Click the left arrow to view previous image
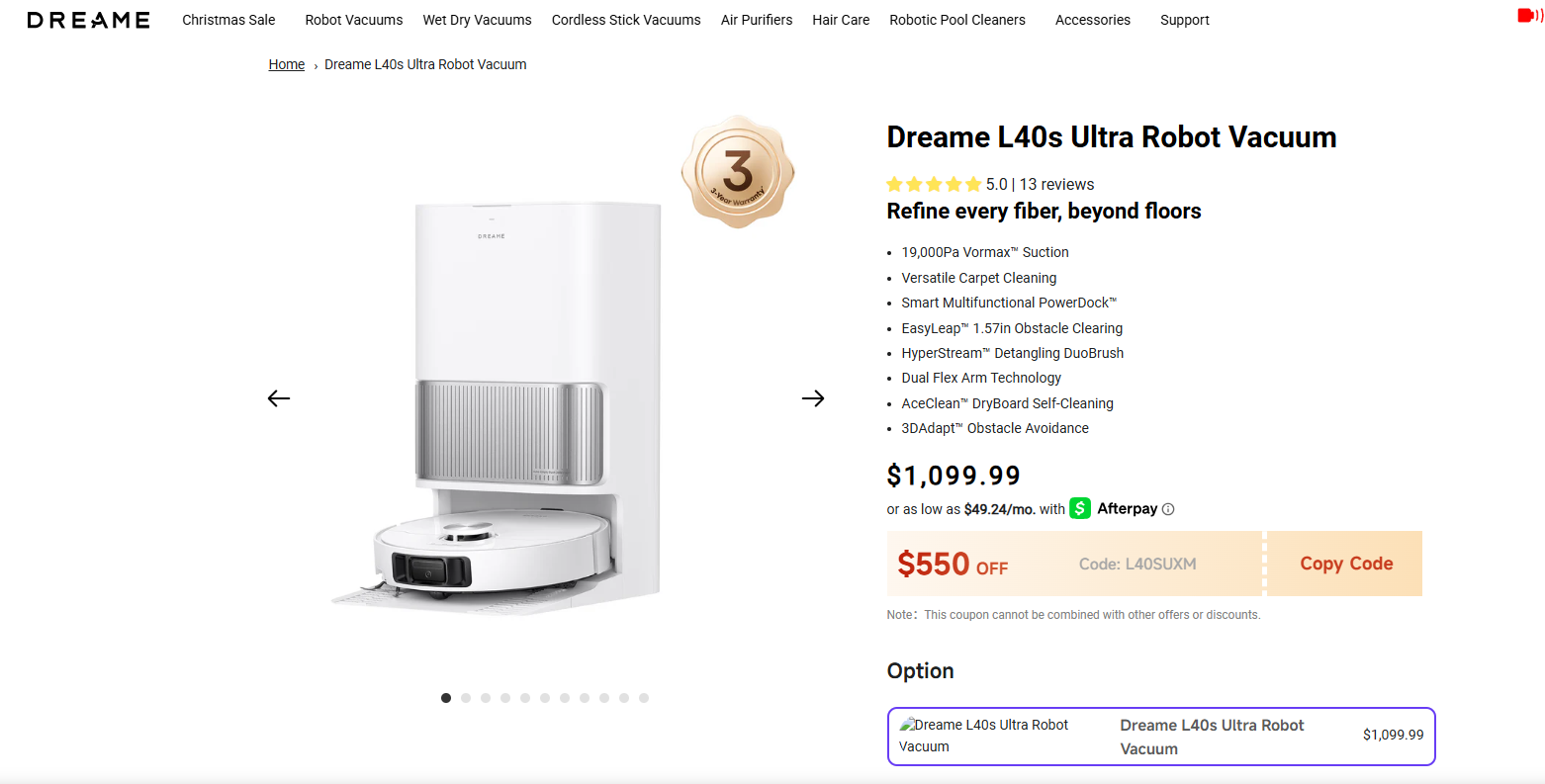The height and width of the screenshot is (784, 1545). pyautogui.click(x=278, y=397)
